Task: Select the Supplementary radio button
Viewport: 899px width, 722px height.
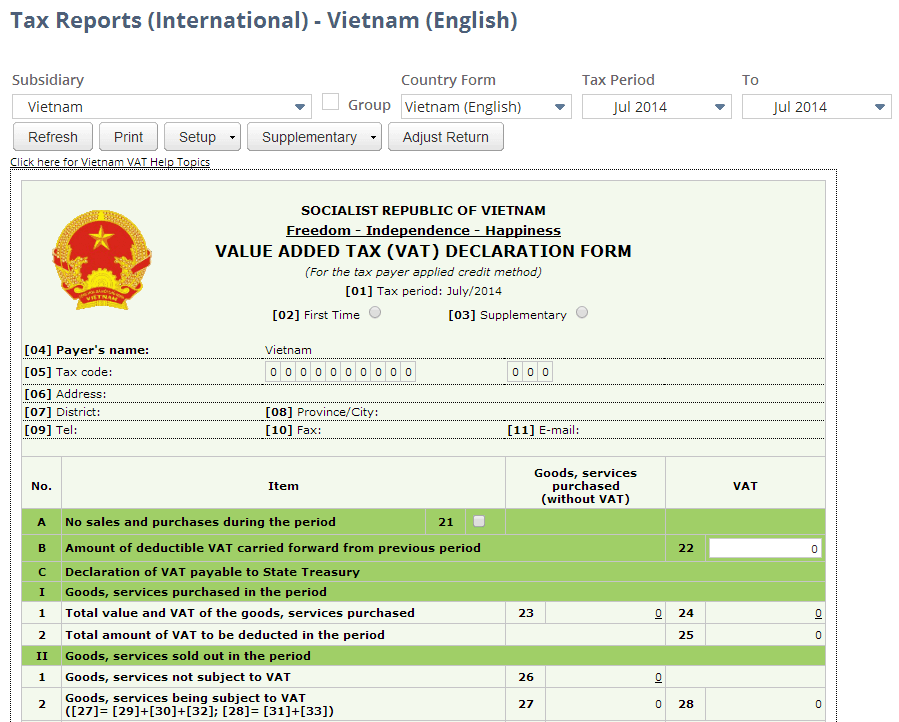Action: [581, 312]
